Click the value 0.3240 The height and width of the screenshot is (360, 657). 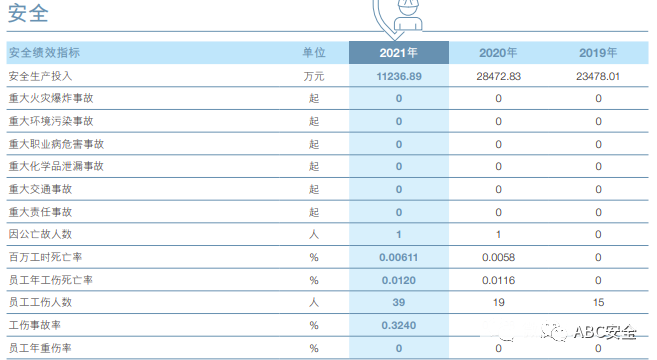tap(398, 325)
